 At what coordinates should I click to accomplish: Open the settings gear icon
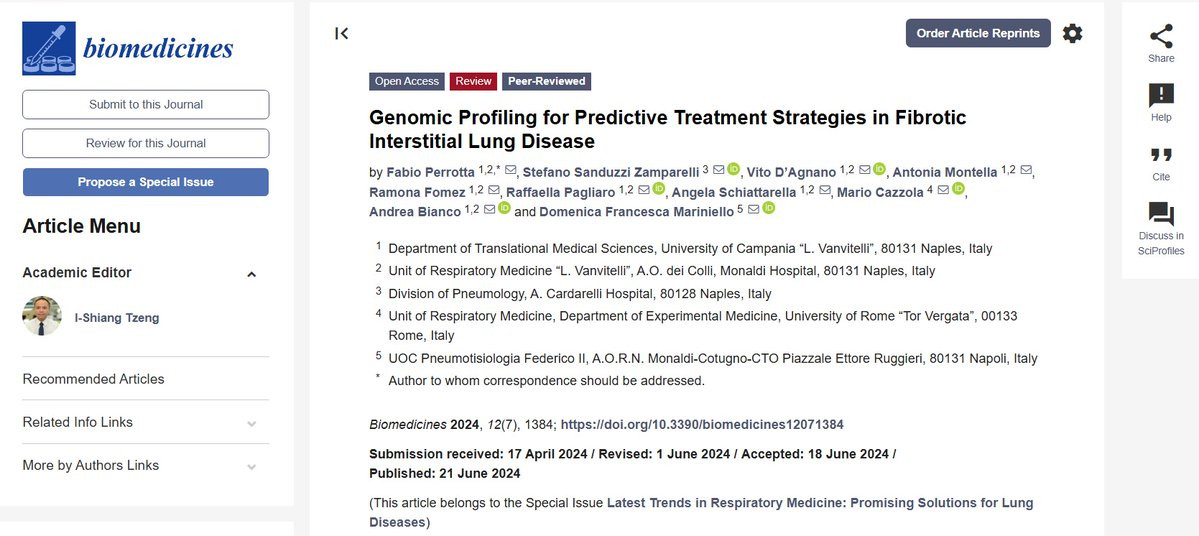tap(1072, 33)
